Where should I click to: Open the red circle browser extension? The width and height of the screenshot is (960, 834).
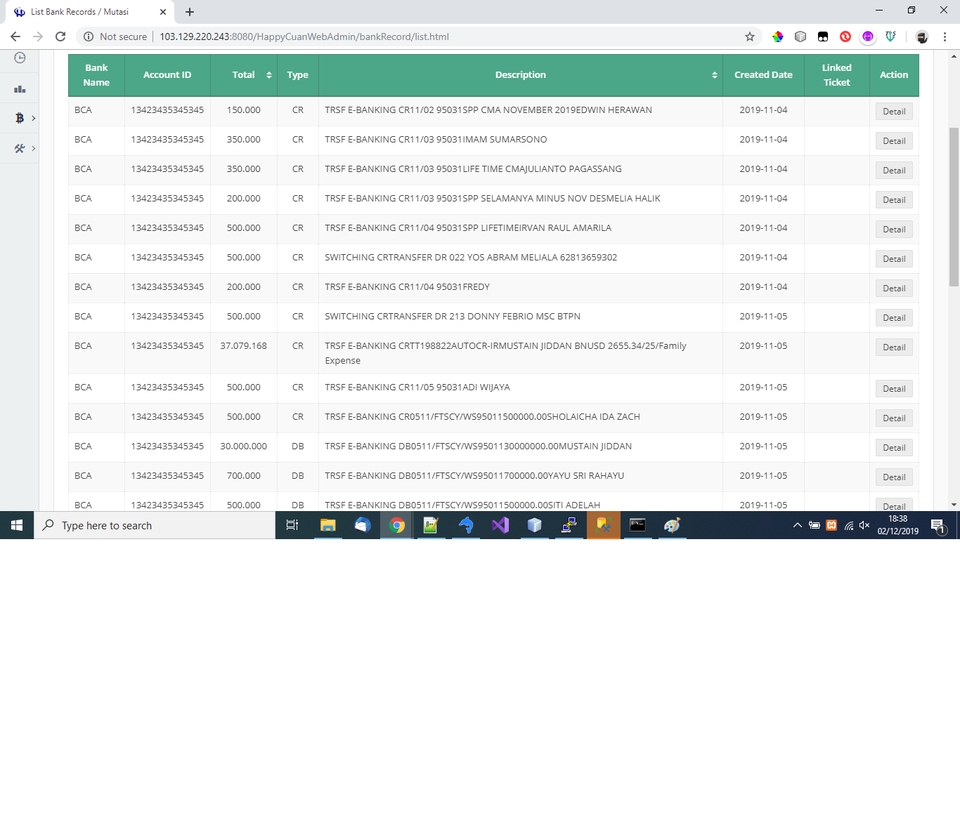tap(845, 37)
